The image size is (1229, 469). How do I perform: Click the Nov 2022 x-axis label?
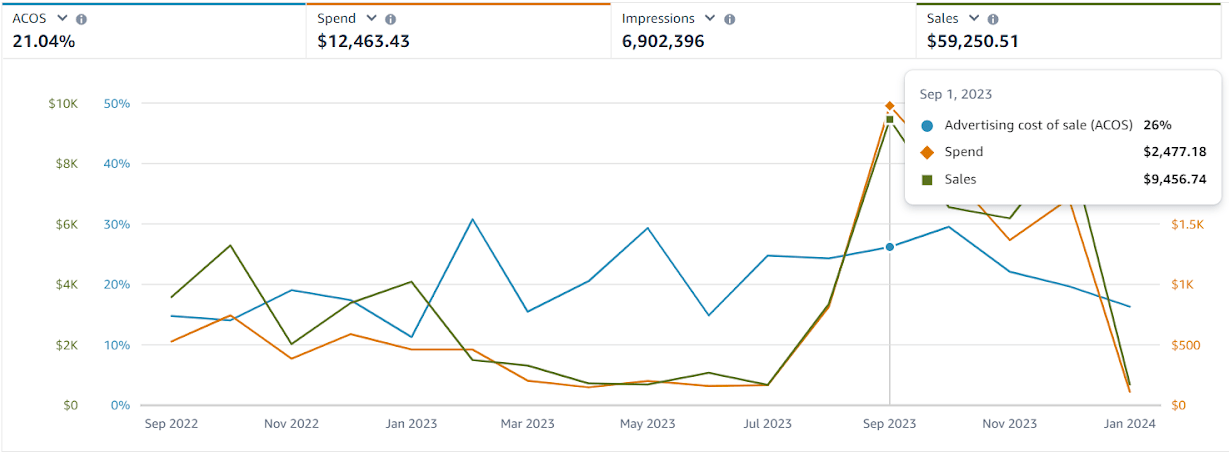click(x=291, y=424)
